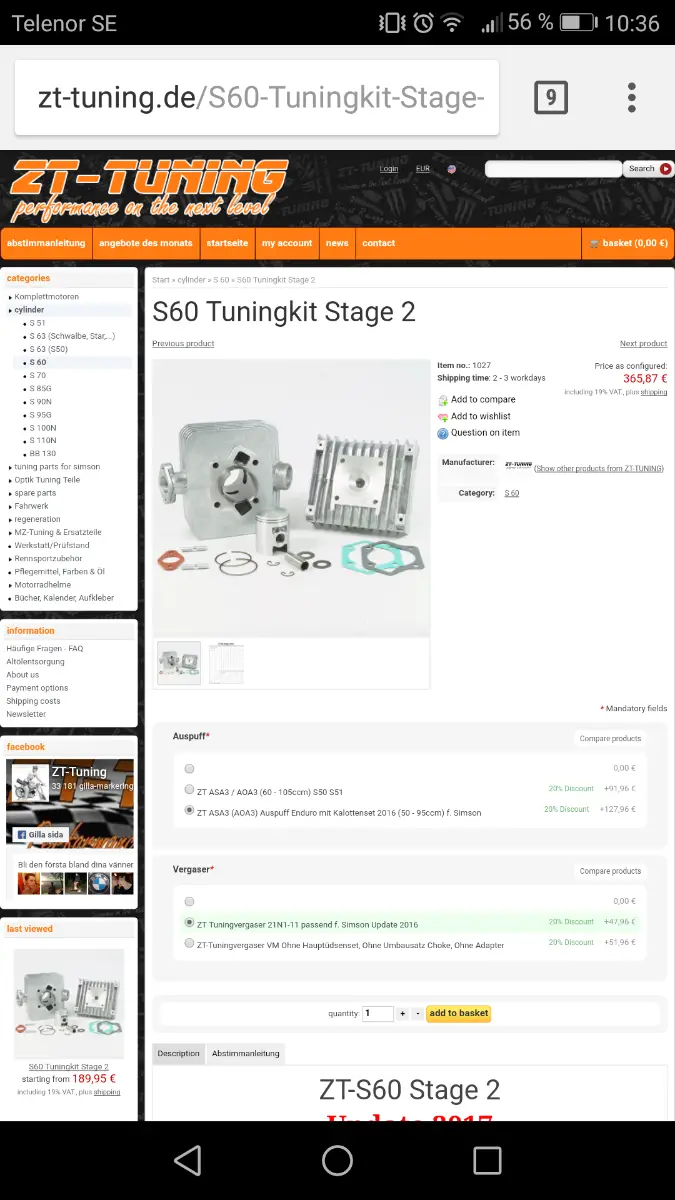675x1200 pixels.
Task: Click the Add to compare icon
Action: tap(443, 400)
